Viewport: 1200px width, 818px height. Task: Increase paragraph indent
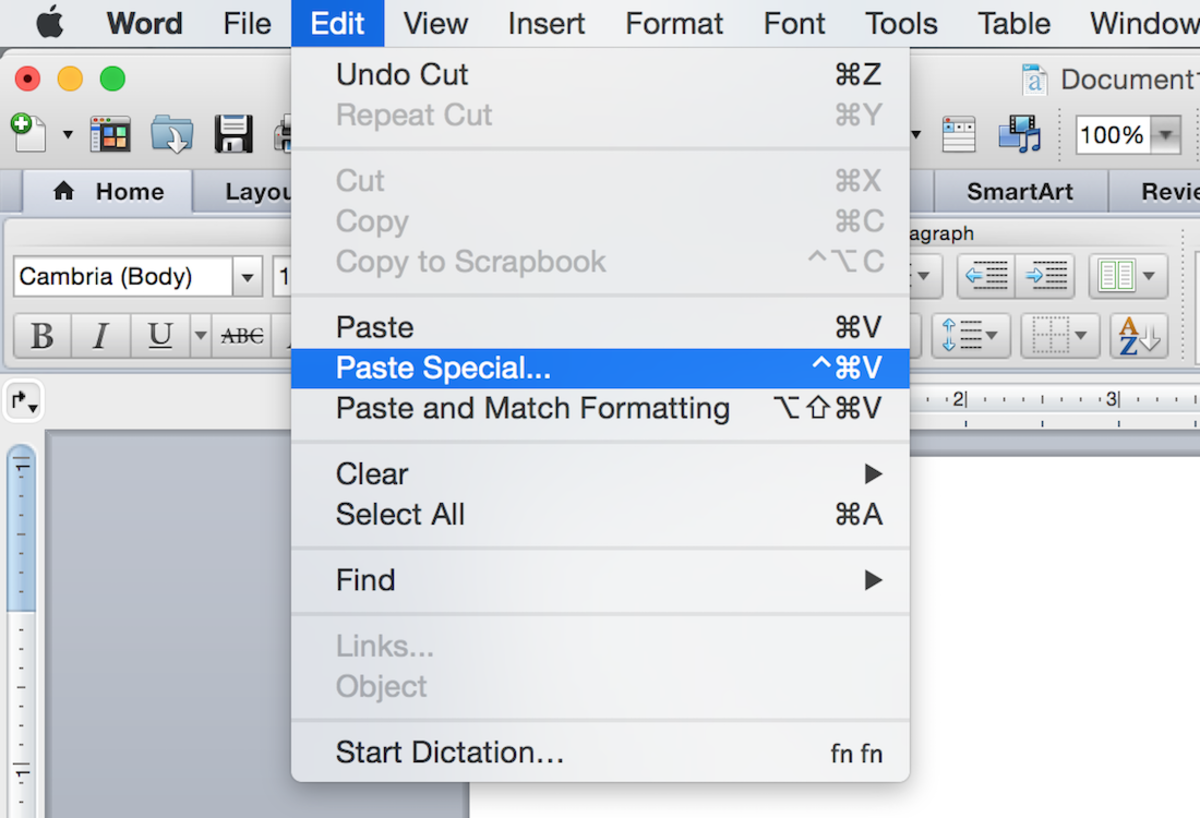1045,276
